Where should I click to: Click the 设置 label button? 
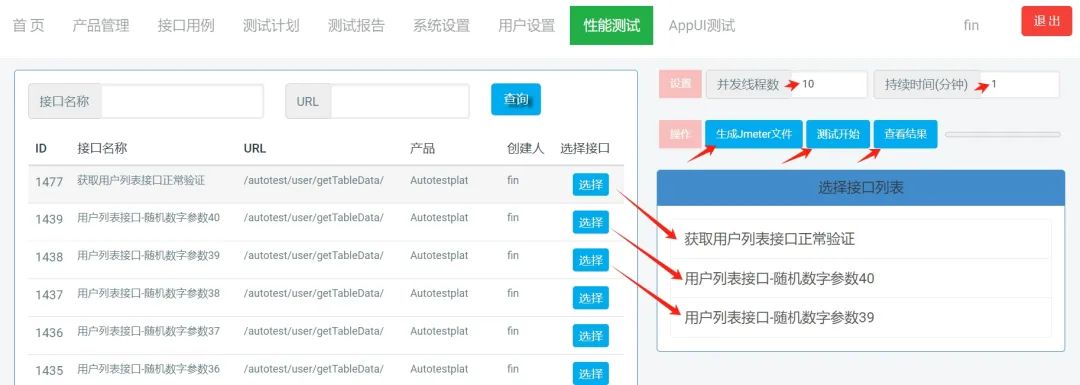point(681,83)
